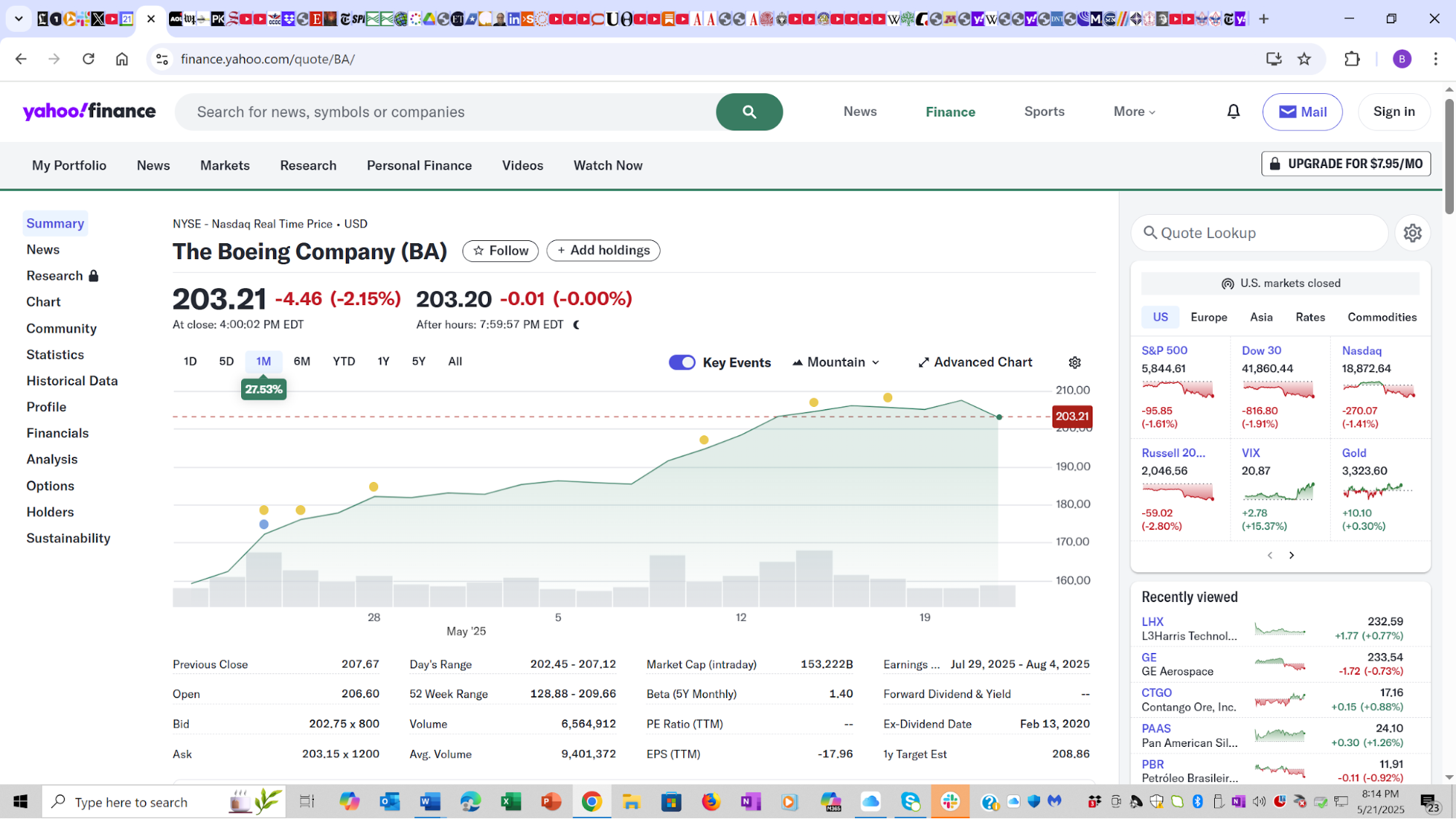The width and height of the screenshot is (1456, 819).
Task: Click the blue key event dot on chart
Action: pyautogui.click(x=264, y=525)
